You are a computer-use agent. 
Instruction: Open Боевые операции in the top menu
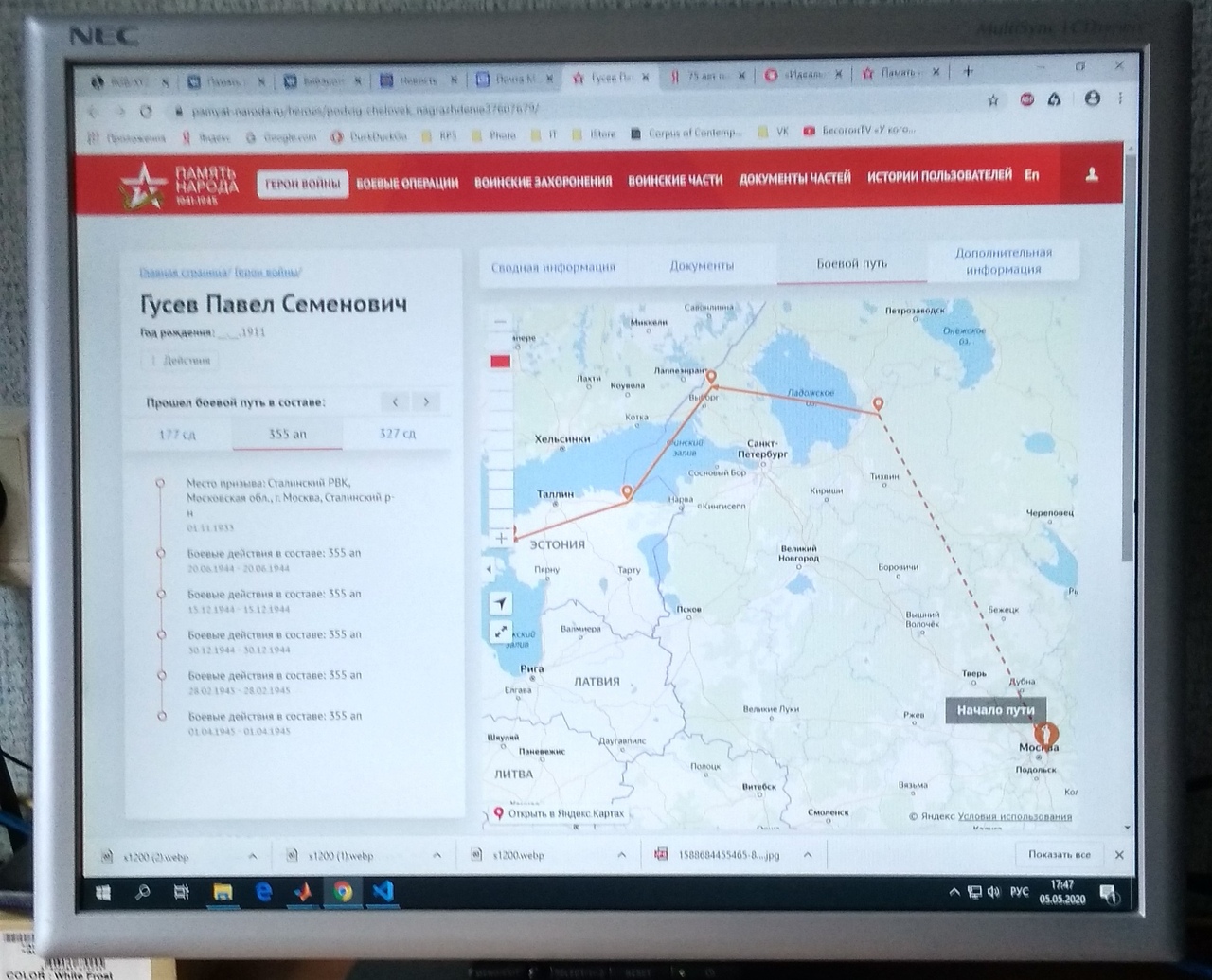click(x=407, y=183)
